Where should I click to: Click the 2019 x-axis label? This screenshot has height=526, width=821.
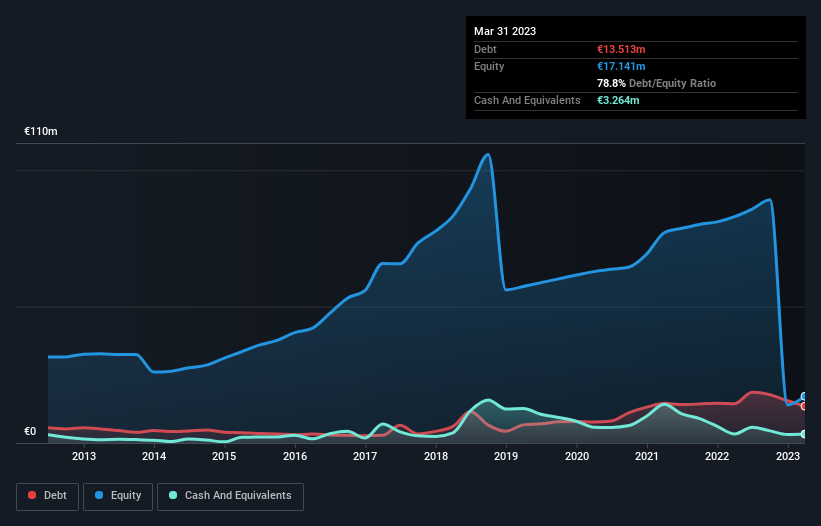[x=506, y=456]
